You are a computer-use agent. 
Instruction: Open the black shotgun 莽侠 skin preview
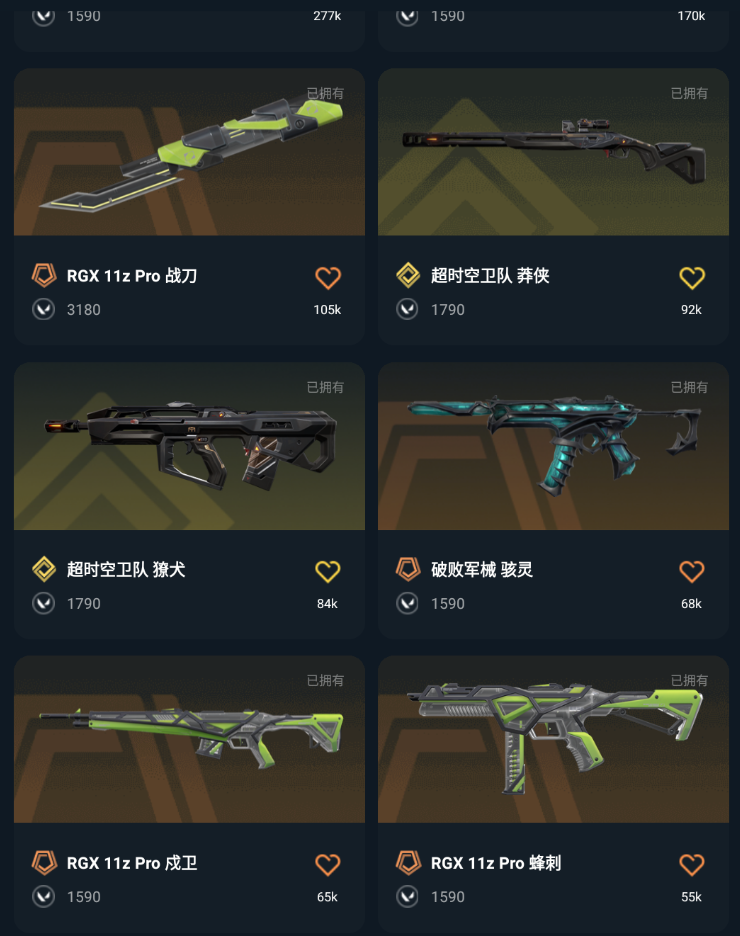[x=553, y=152]
